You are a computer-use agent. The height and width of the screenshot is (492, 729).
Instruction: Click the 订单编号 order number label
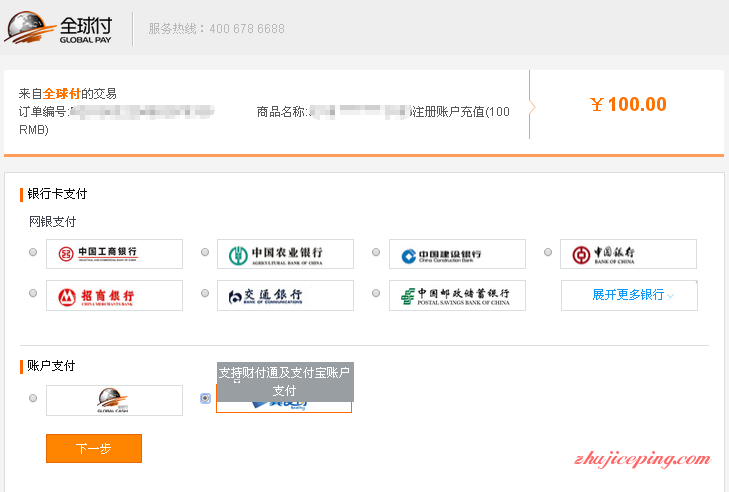[44, 112]
